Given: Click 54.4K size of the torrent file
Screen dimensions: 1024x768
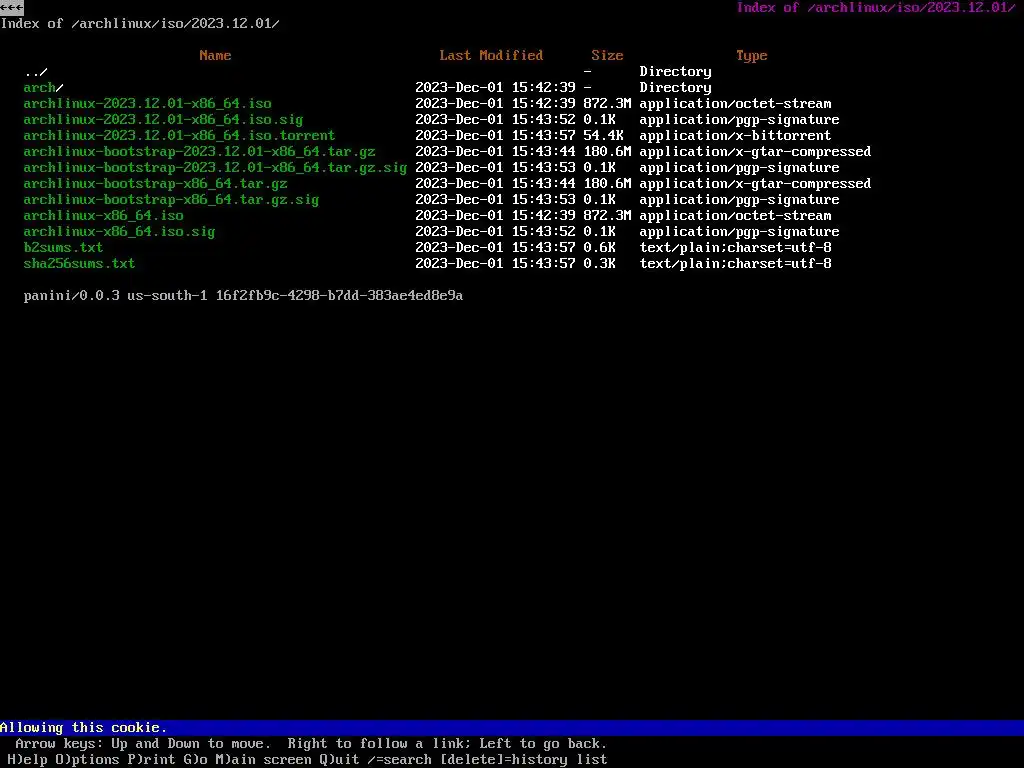Looking at the screenshot, I should (603, 136).
